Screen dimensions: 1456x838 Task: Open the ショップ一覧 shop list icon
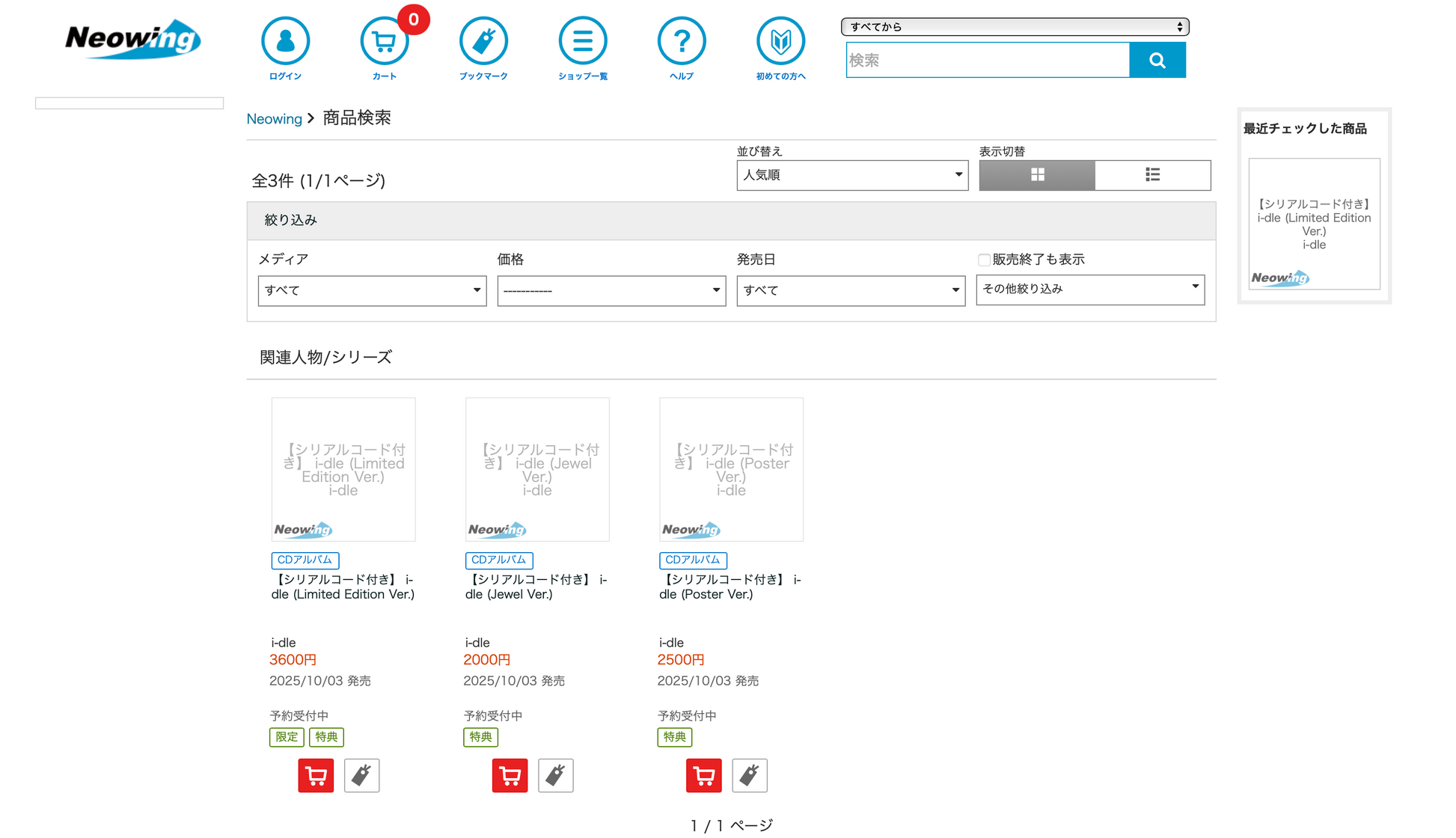coord(582,49)
